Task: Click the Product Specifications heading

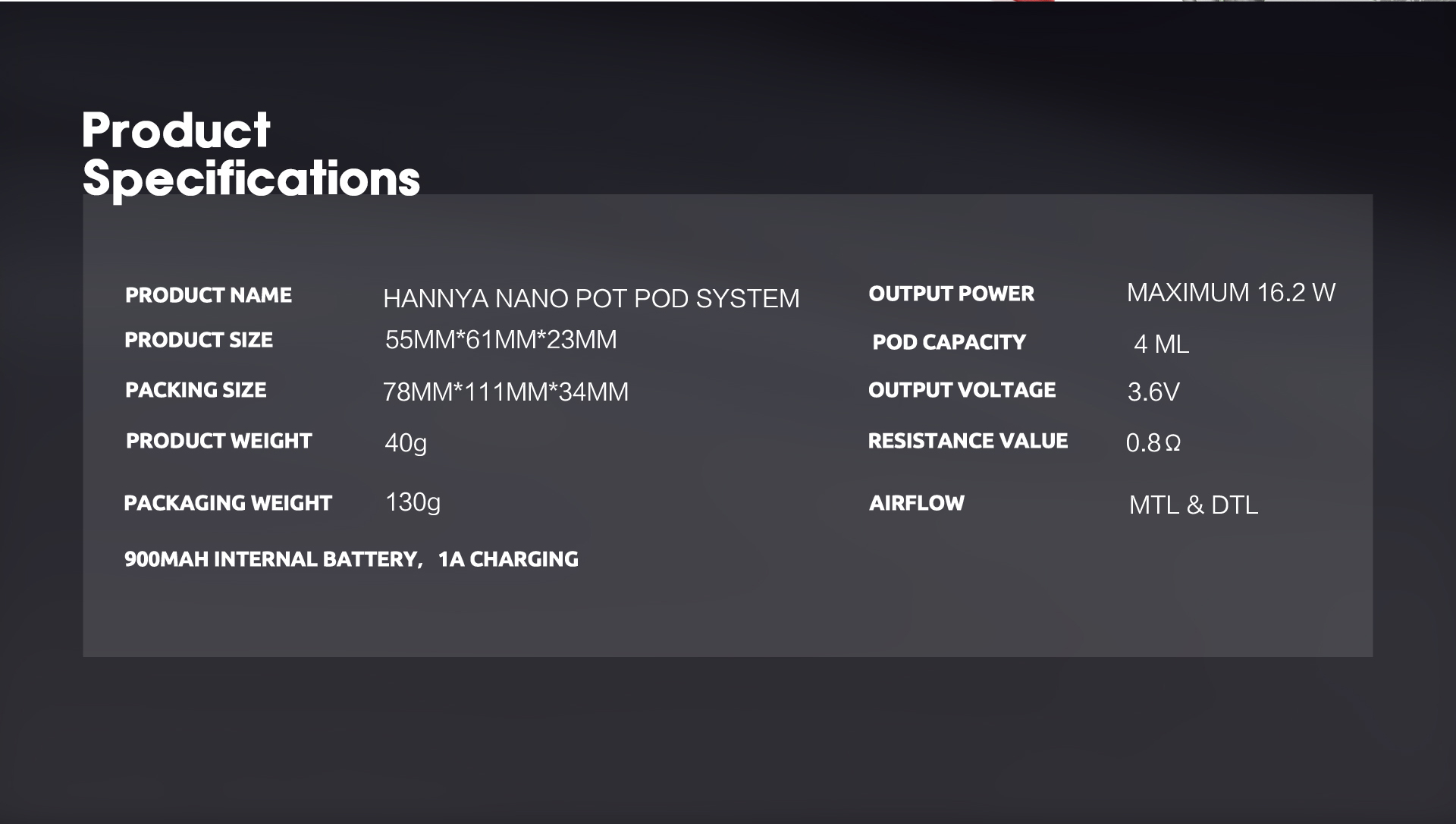Action: click(250, 154)
